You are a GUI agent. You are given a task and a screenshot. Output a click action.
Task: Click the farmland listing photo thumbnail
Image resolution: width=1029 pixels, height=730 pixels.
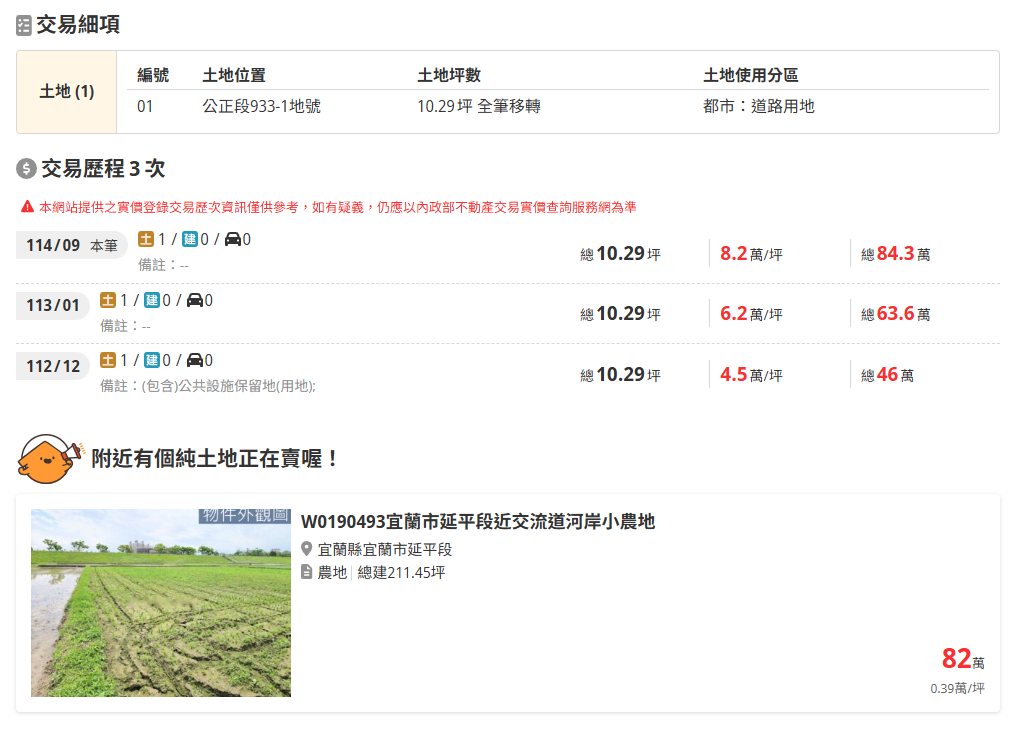(x=161, y=603)
